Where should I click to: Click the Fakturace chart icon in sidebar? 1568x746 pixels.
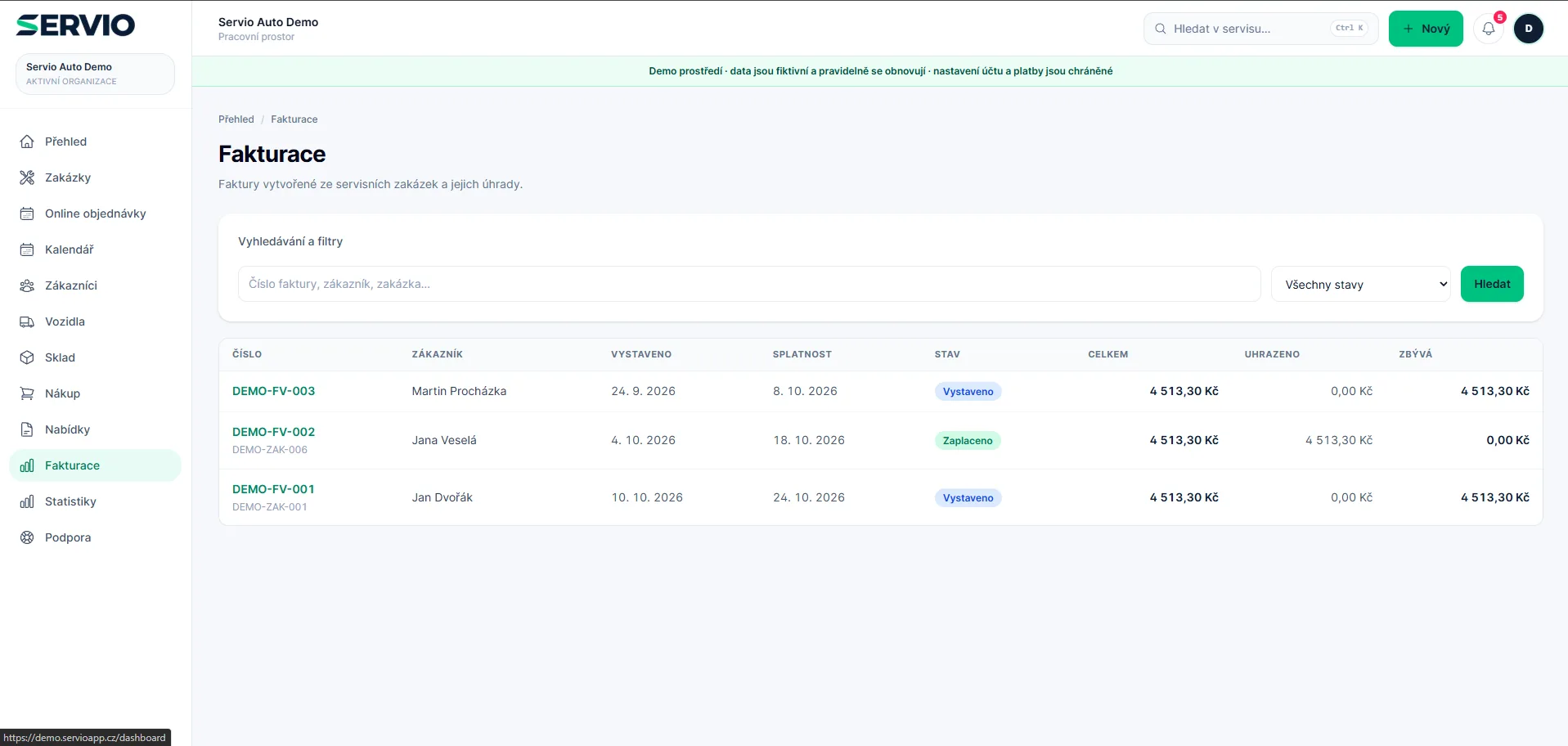point(27,465)
